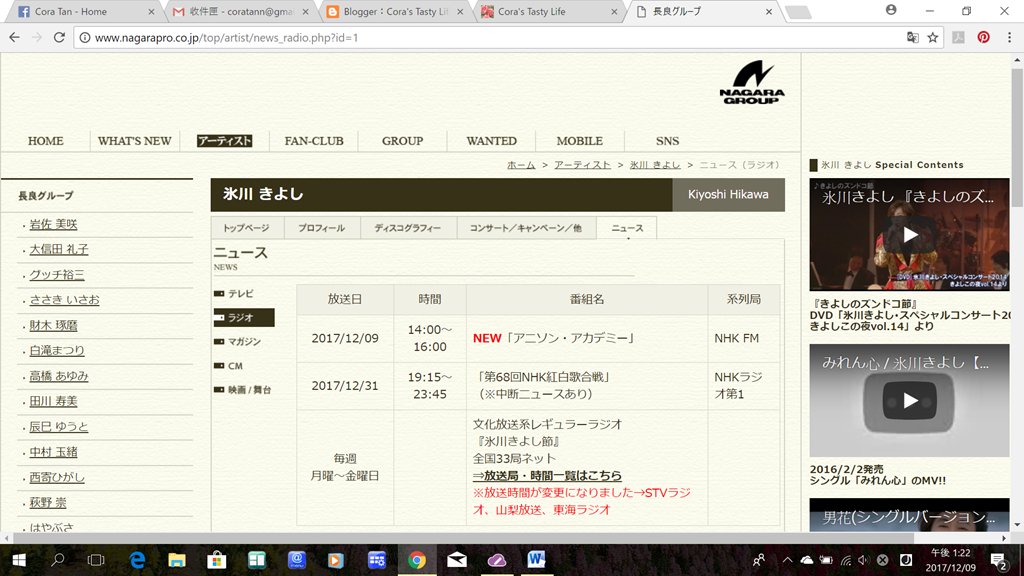Launch Microsoft Edge from the taskbar
The height and width of the screenshot is (576, 1024).
coord(137,560)
